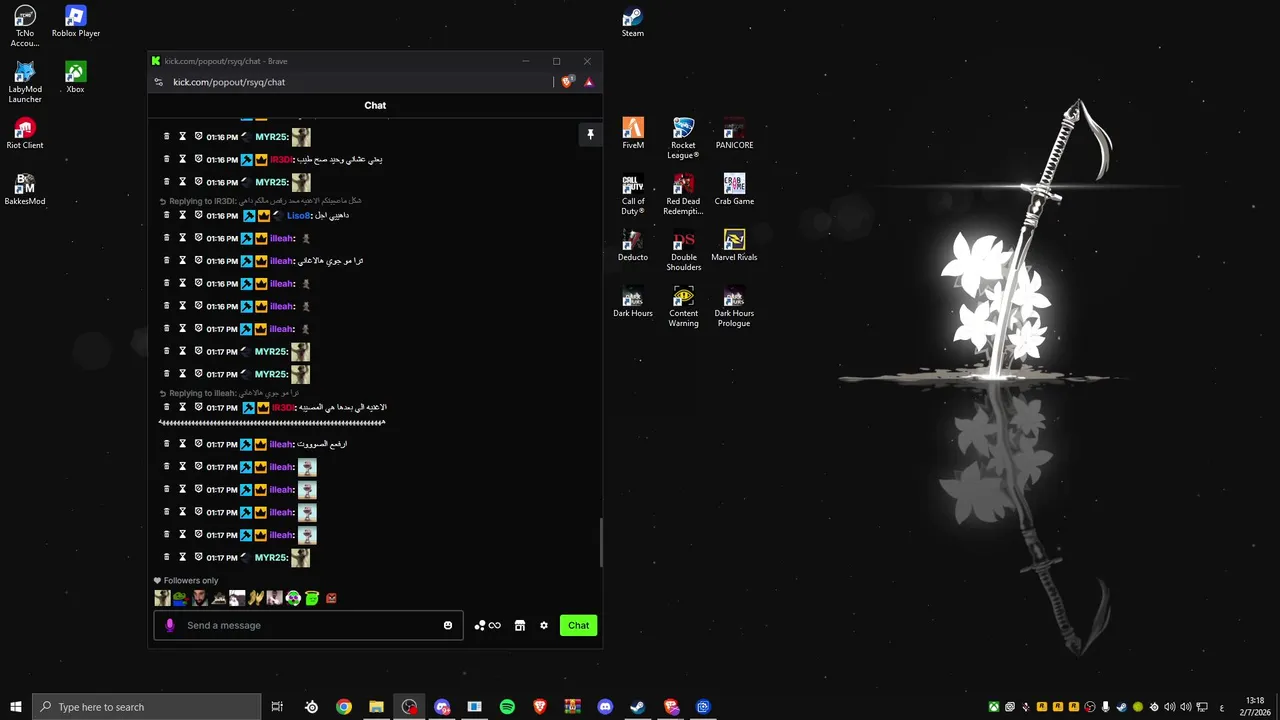1280x720 pixels.
Task: Click username Liso8 in chat
Action: 299,216
